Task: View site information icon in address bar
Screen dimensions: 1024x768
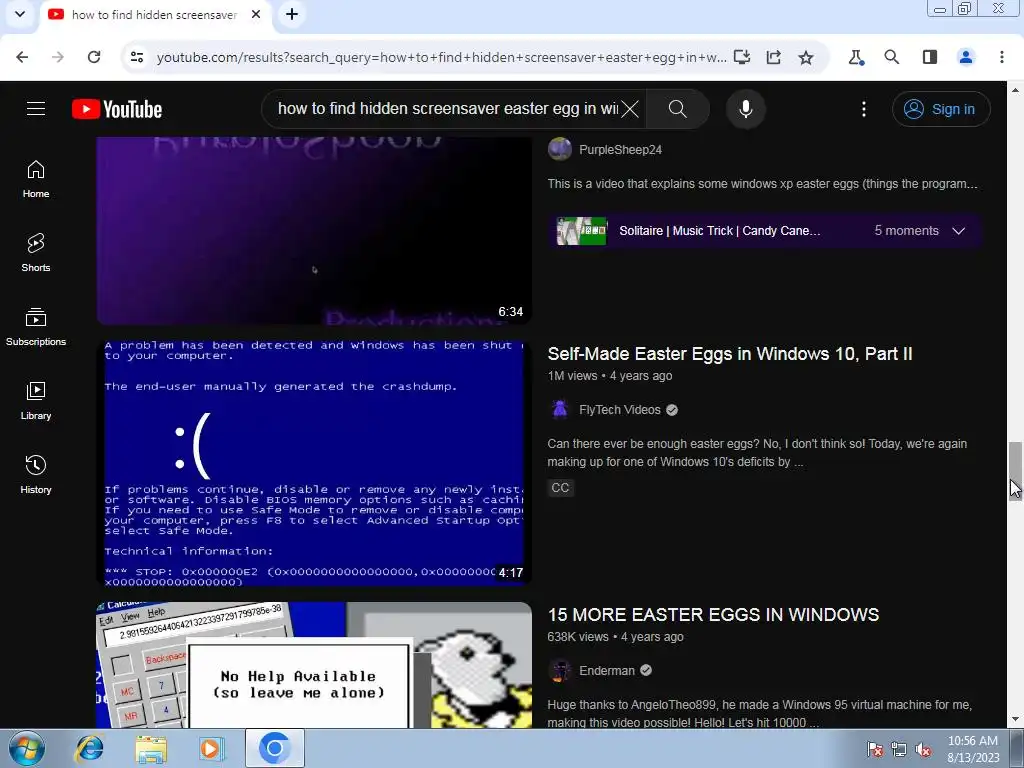Action: (x=137, y=57)
